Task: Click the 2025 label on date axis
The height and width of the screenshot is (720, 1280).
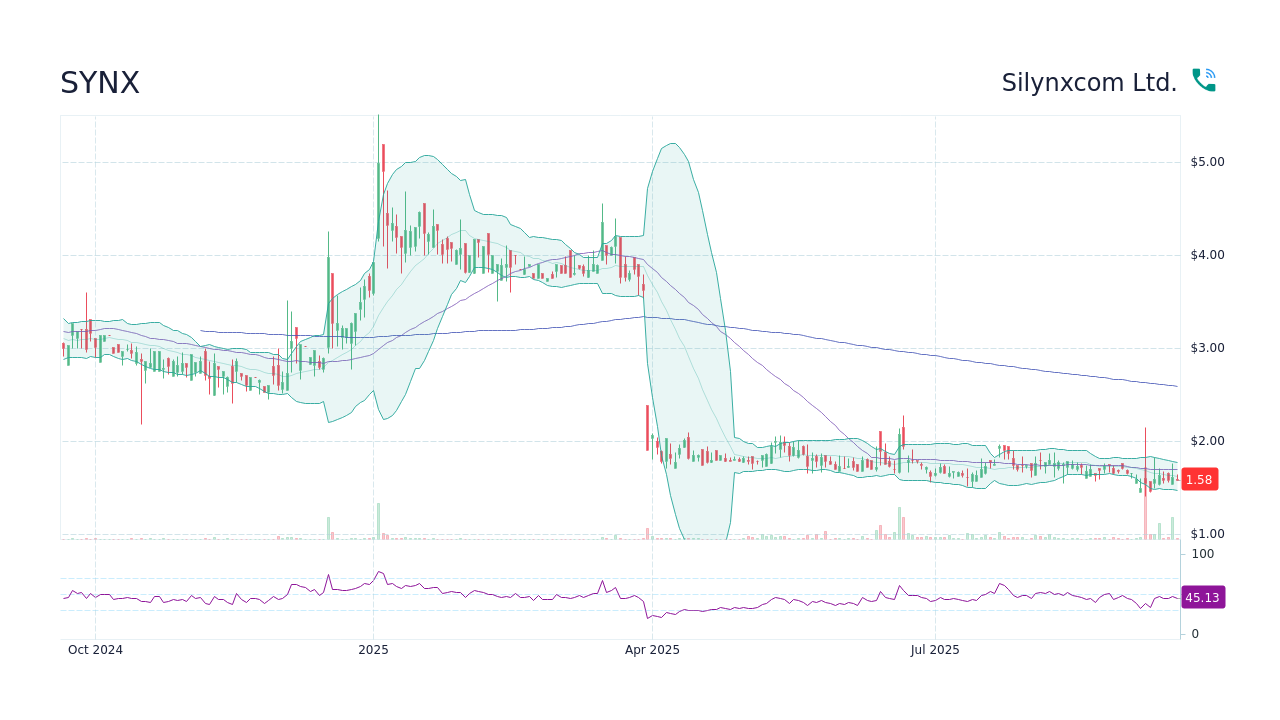Action: [373, 649]
